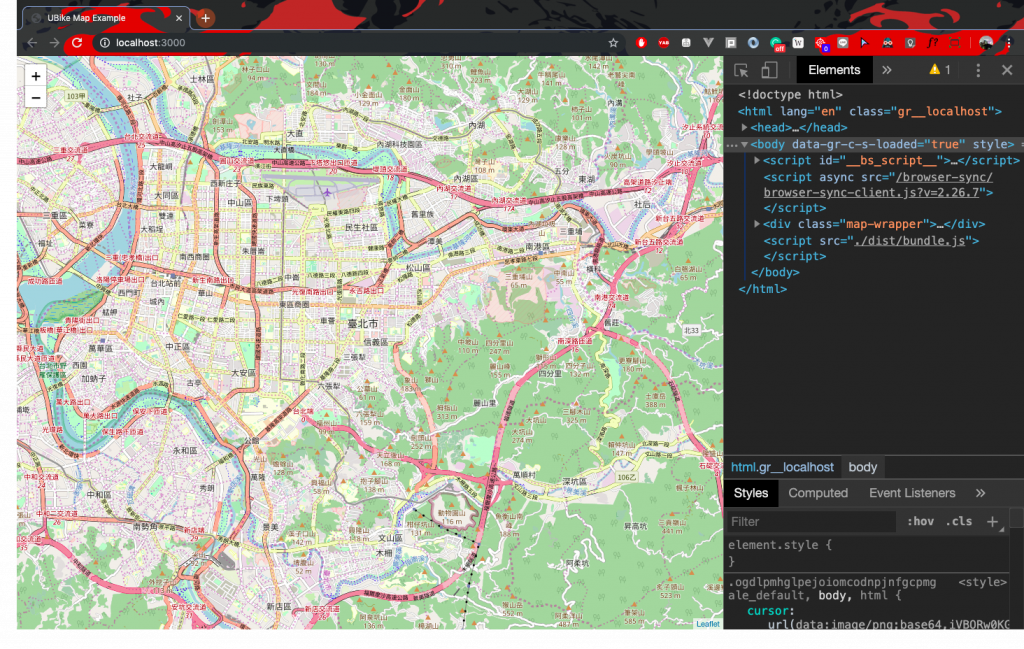Show more DevTools panels with chevrons
The image size is (1024, 649).
[x=886, y=71]
